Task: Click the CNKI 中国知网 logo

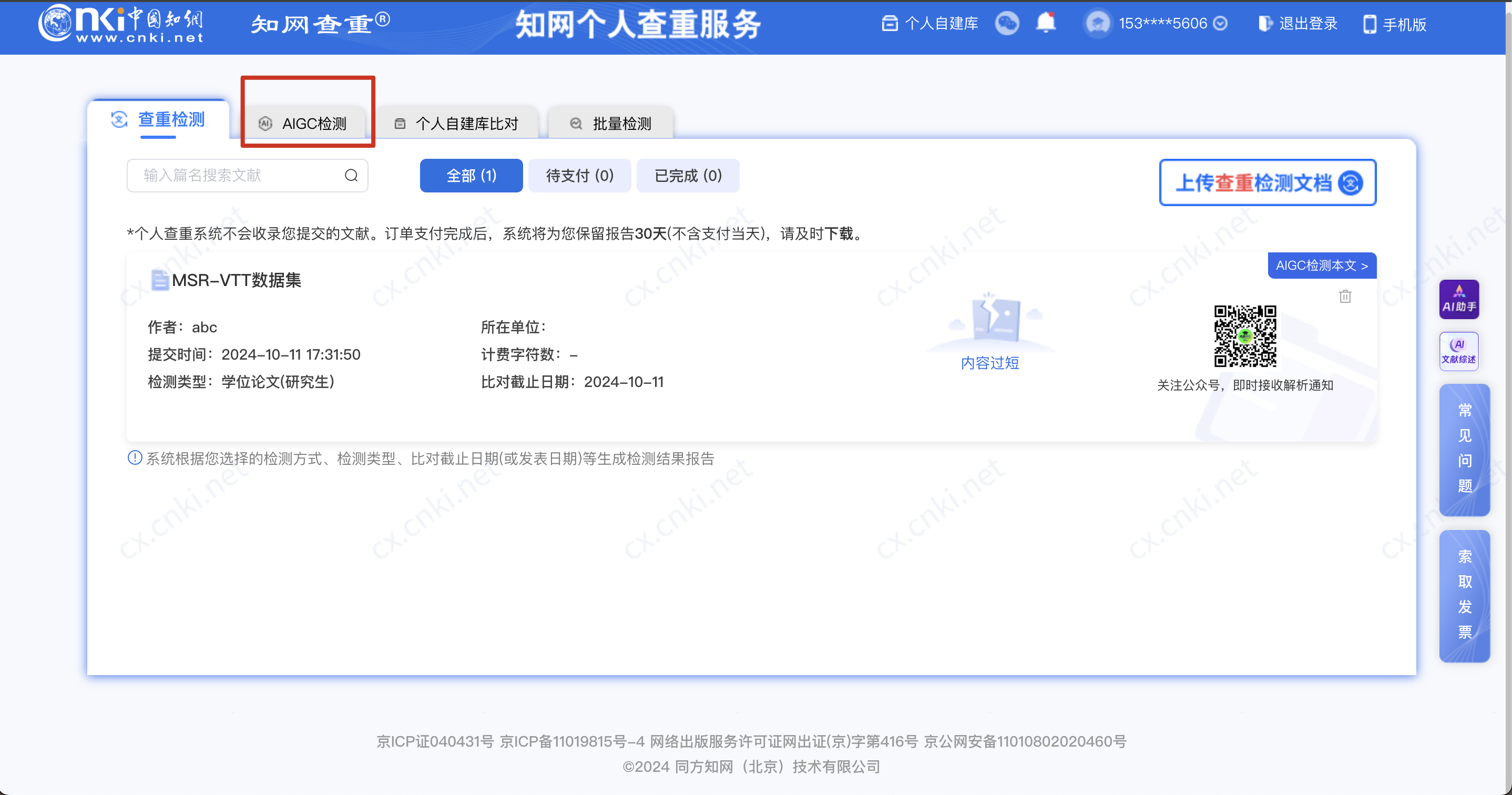Action: pos(121,24)
